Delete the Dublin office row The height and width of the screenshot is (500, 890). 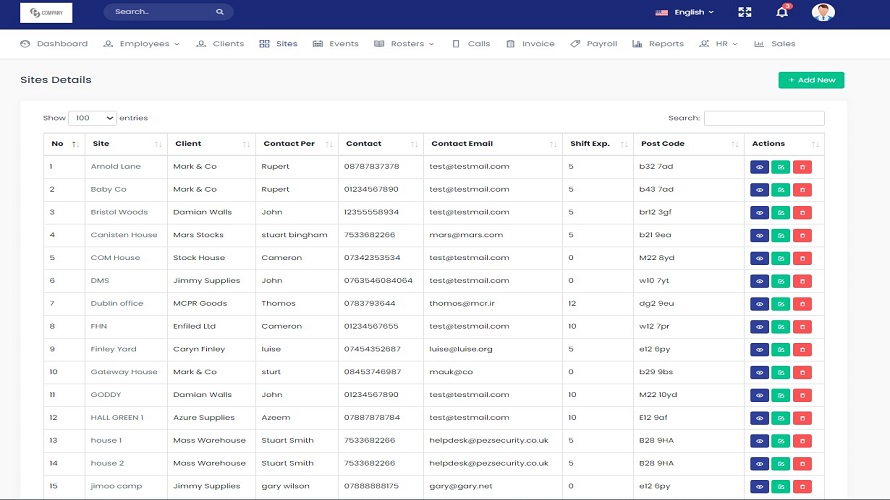pos(802,304)
